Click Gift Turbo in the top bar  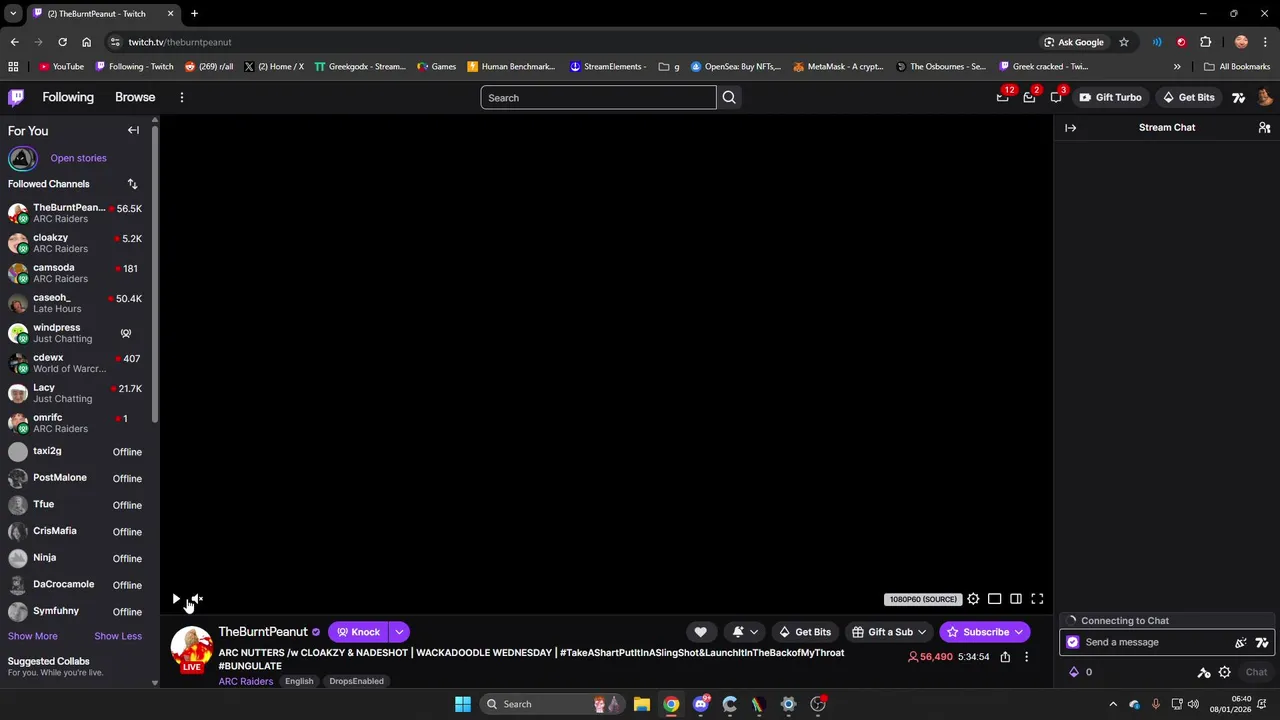pyautogui.click(x=1110, y=97)
